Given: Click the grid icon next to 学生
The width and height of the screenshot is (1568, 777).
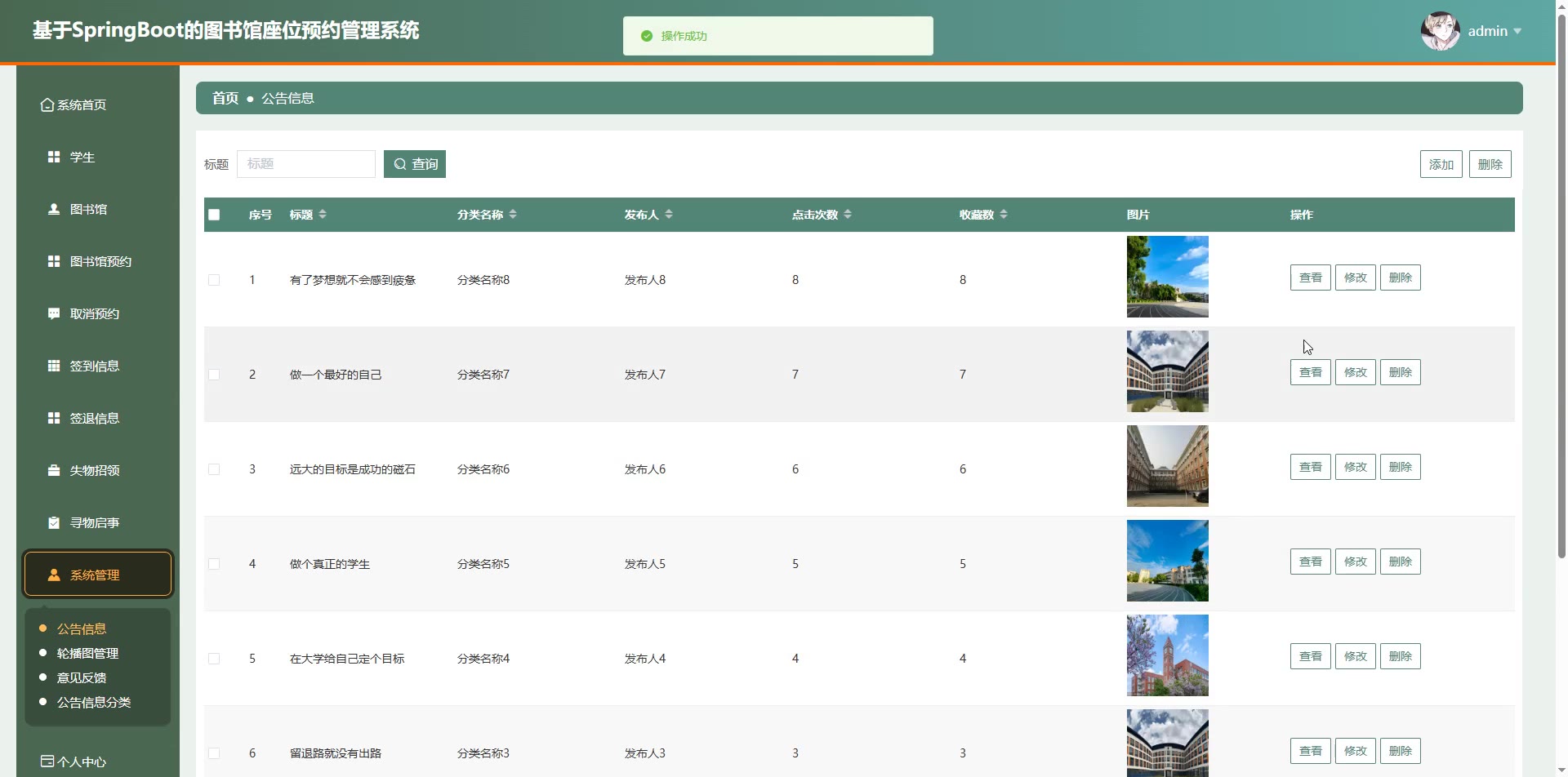Looking at the screenshot, I should (x=54, y=157).
